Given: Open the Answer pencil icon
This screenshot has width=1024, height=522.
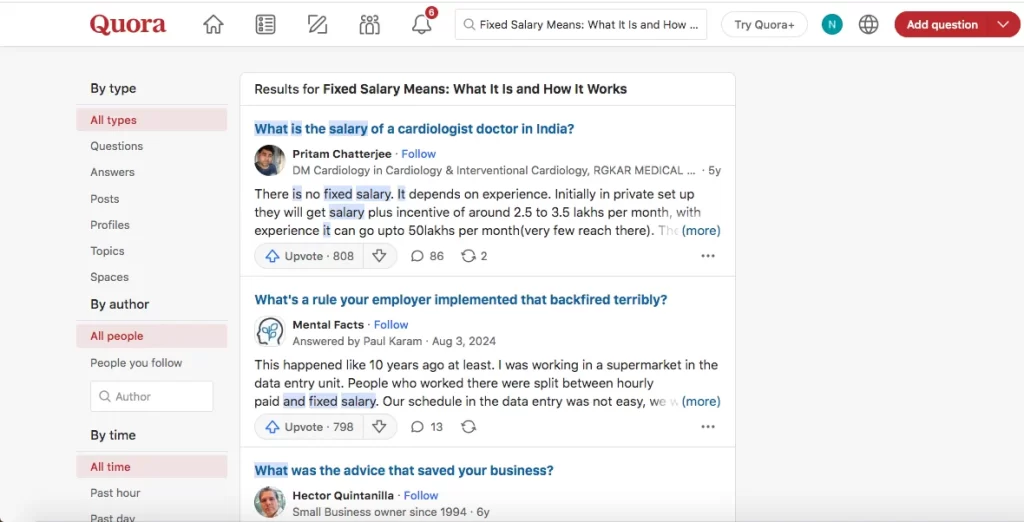Looking at the screenshot, I should pyautogui.click(x=317, y=25).
